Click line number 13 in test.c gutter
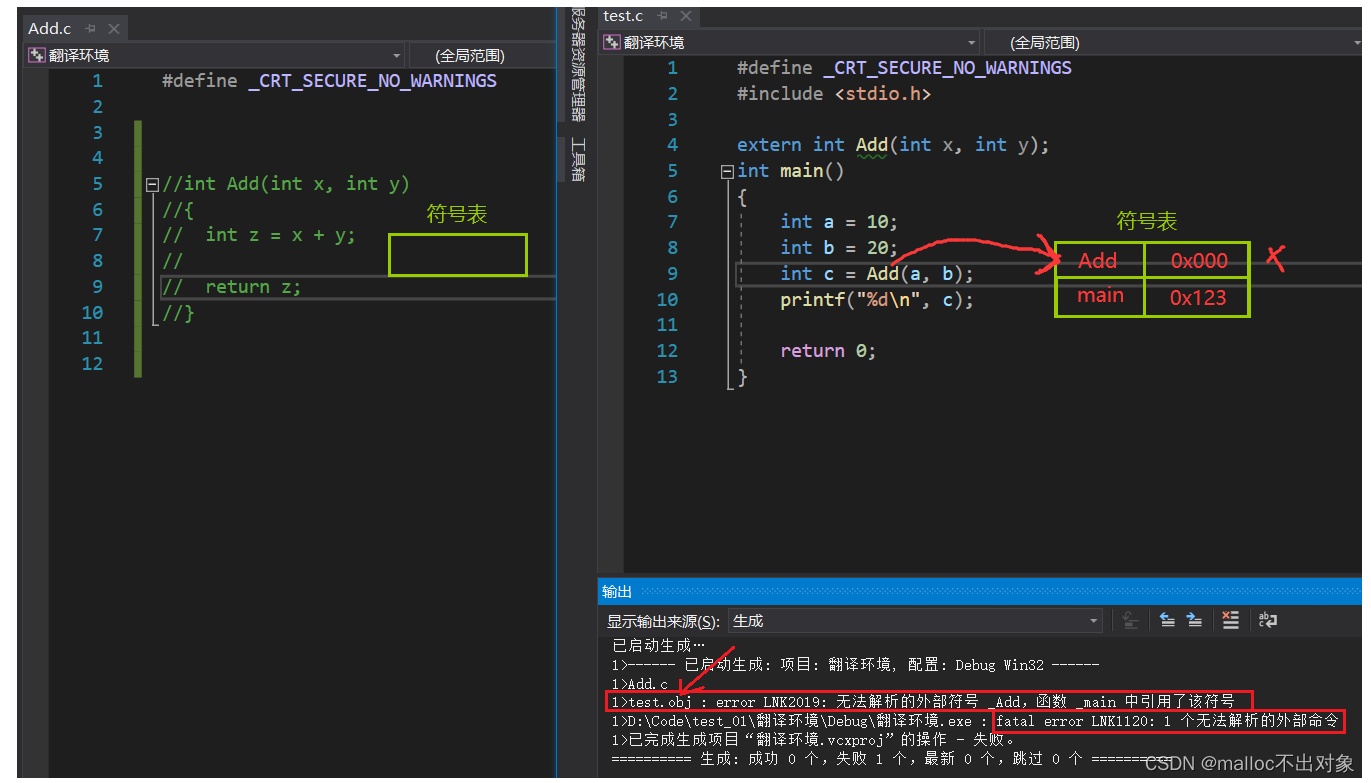Image resolution: width=1371 pixels, height=783 pixels. coord(667,377)
